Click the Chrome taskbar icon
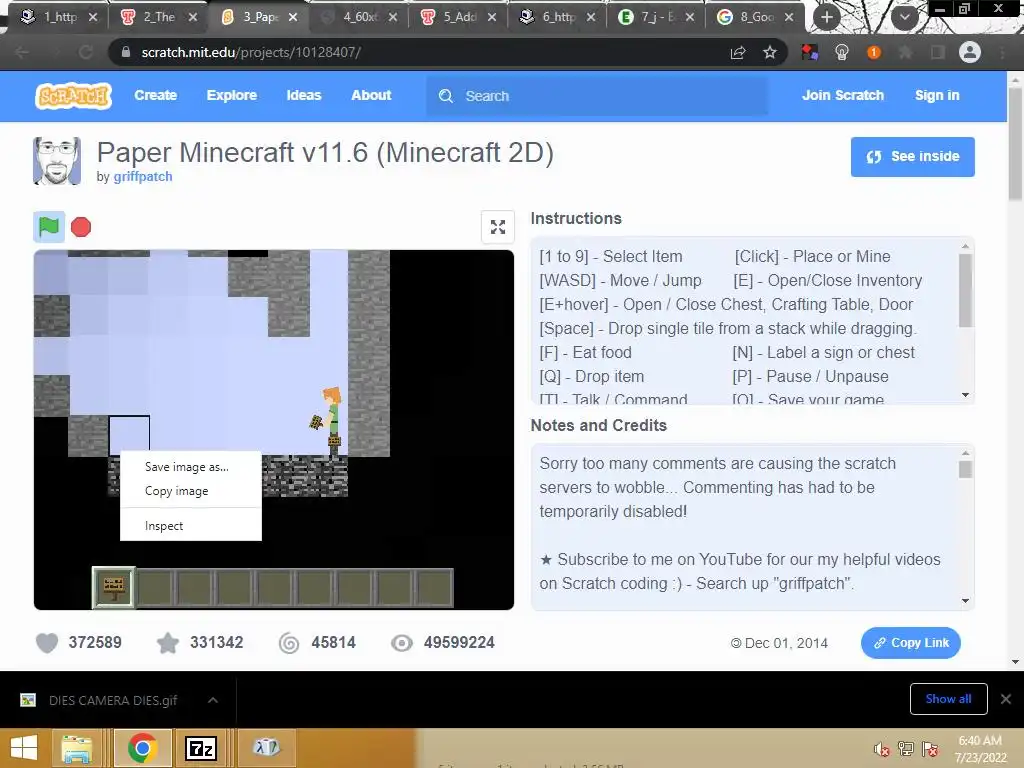Screen dimensions: 1024x768 click(142, 748)
